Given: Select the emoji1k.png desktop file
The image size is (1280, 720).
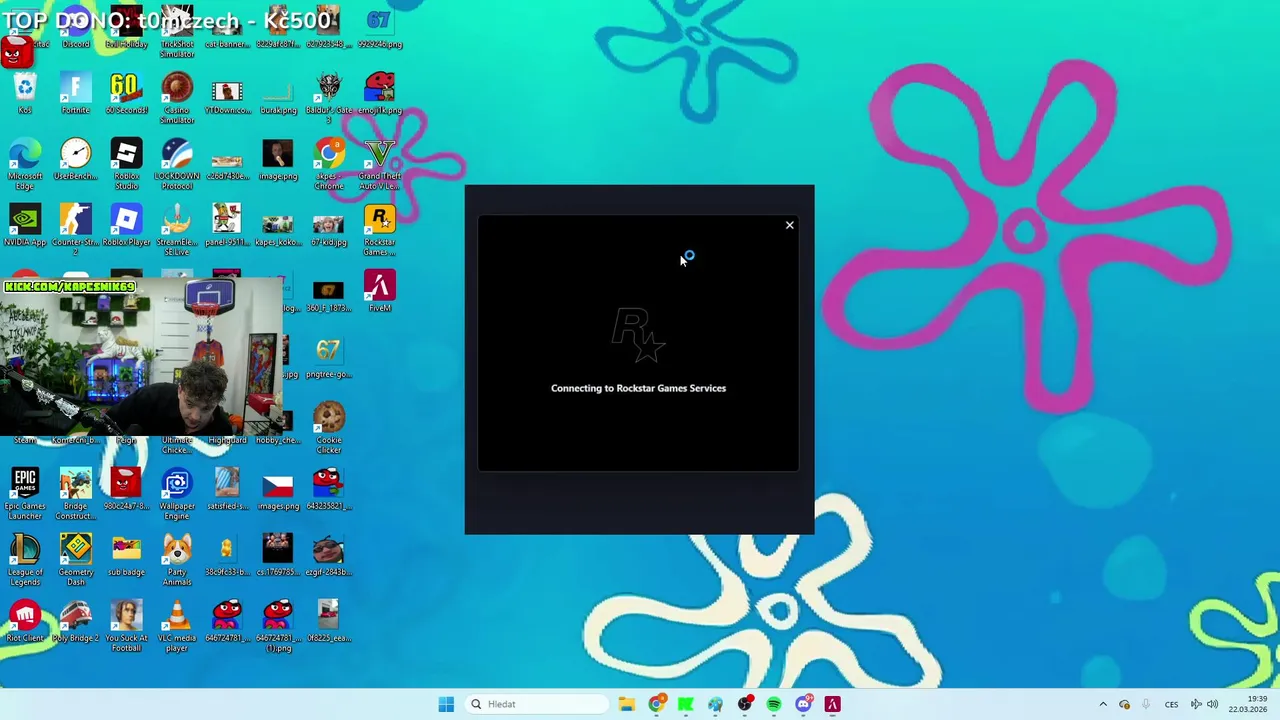Looking at the screenshot, I should coord(379,93).
